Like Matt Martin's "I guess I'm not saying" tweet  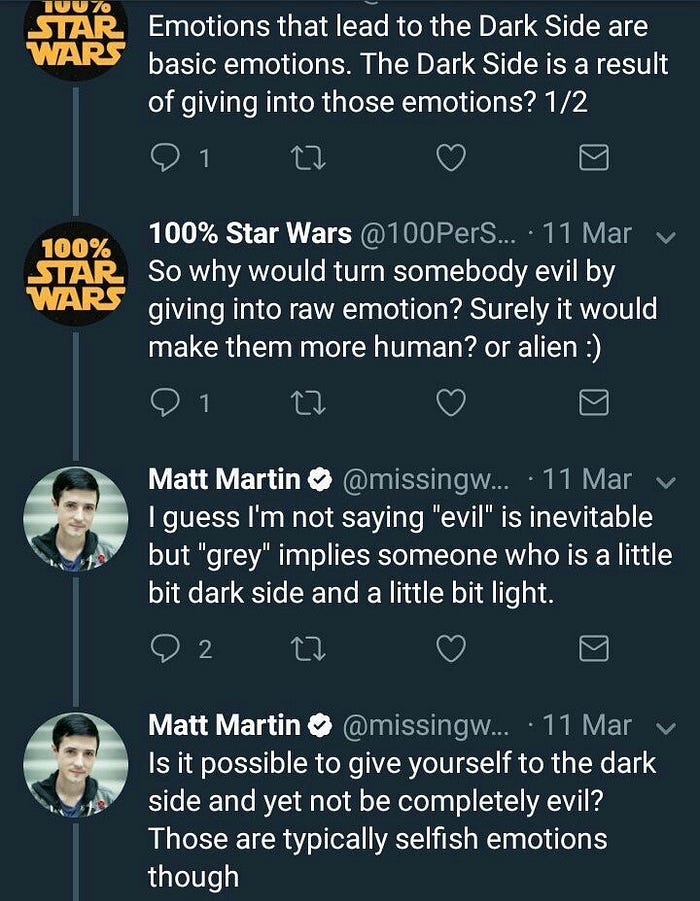pos(452,649)
